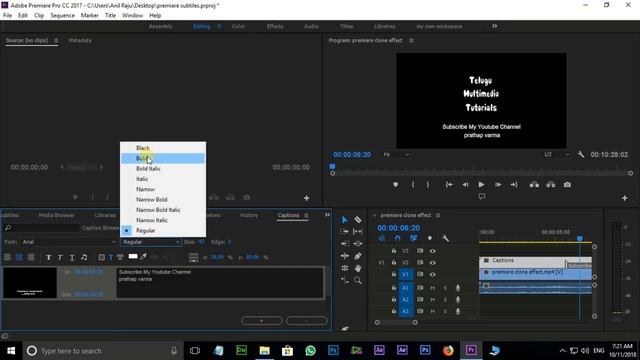Toggle Linked Selection in timeline

click(x=413, y=238)
